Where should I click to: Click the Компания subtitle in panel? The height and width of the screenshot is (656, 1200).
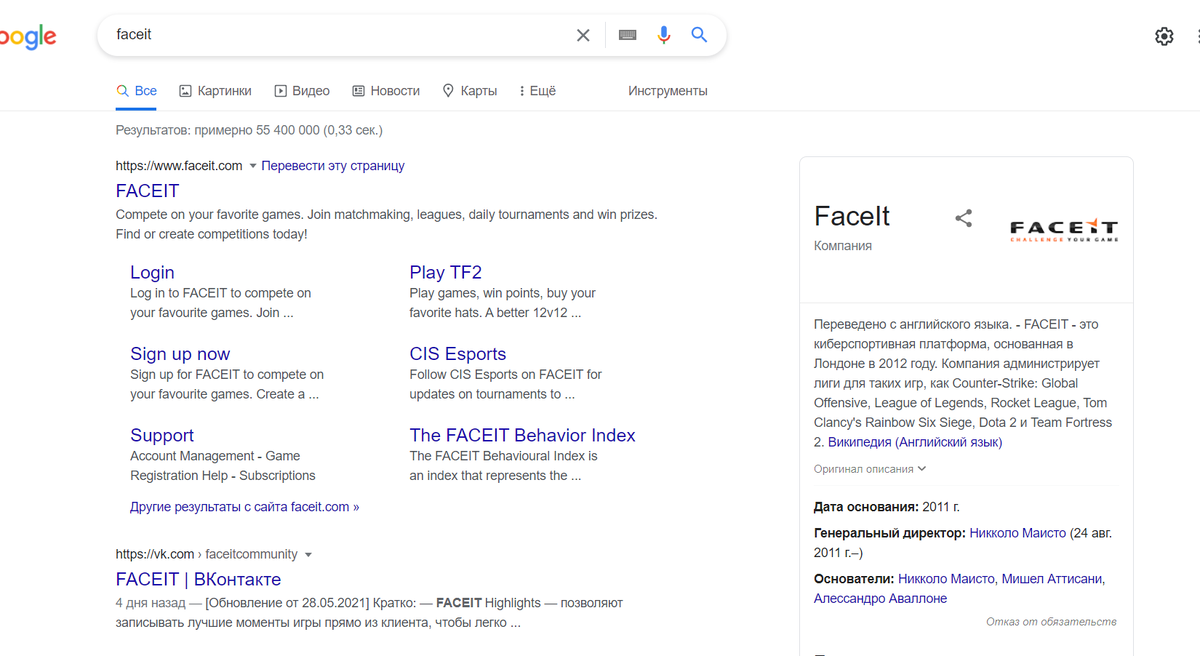coord(843,246)
